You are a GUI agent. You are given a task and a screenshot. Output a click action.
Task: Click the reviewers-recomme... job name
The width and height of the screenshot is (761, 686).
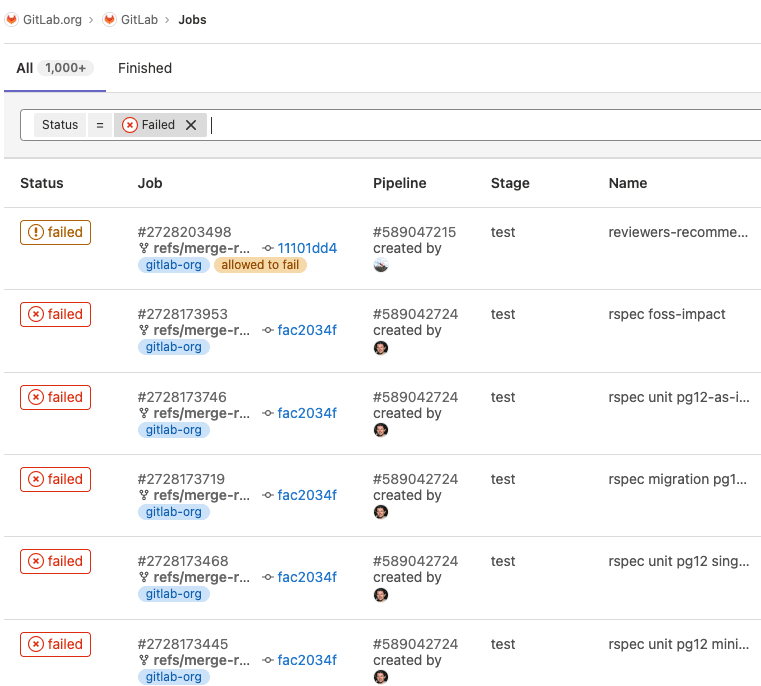point(678,232)
